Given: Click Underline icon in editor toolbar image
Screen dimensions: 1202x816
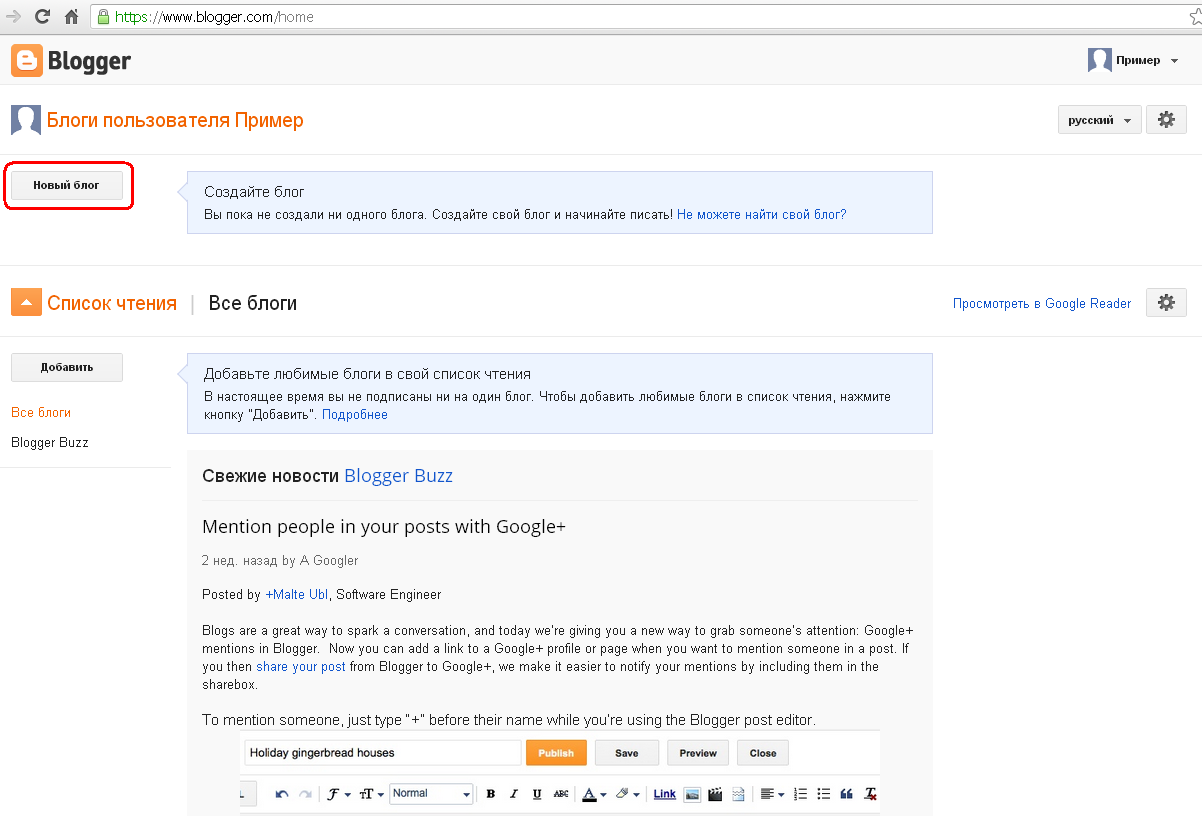Looking at the screenshot, I should pos(537,794).
